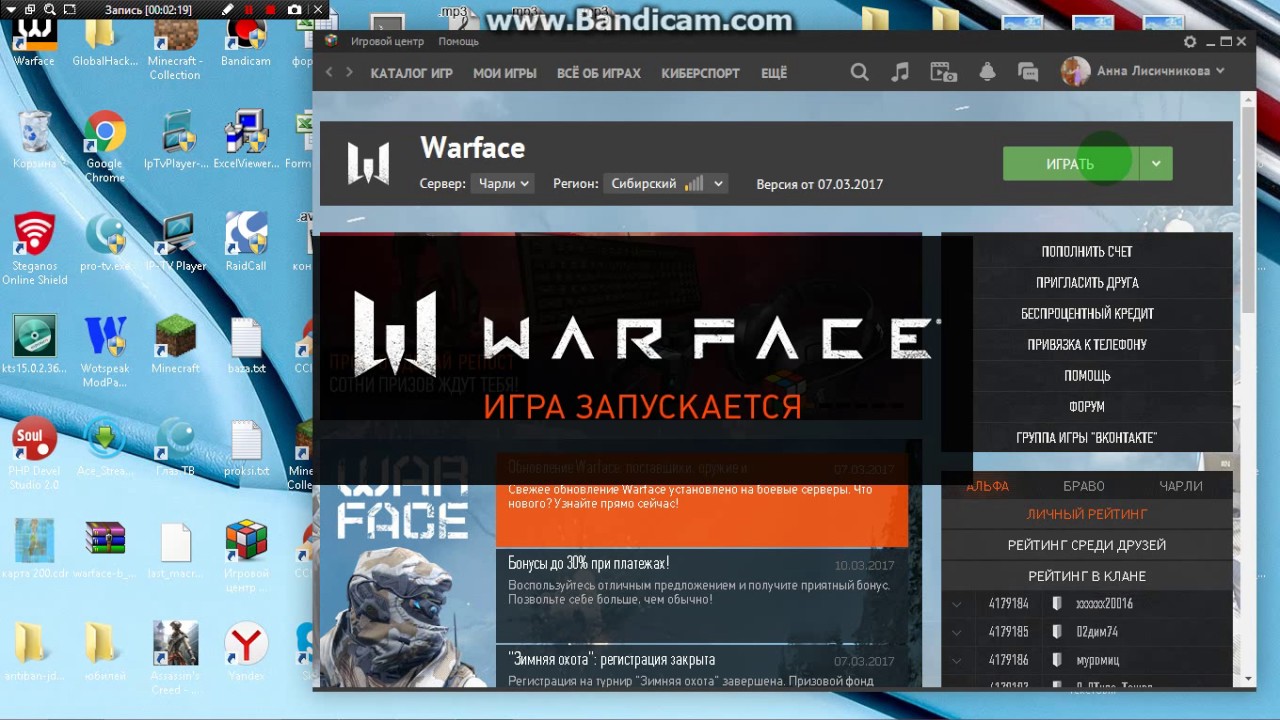Click the green ИГРАТЬ button
The height and width of the screenshot is (720, 1280).
[1071, 163]
